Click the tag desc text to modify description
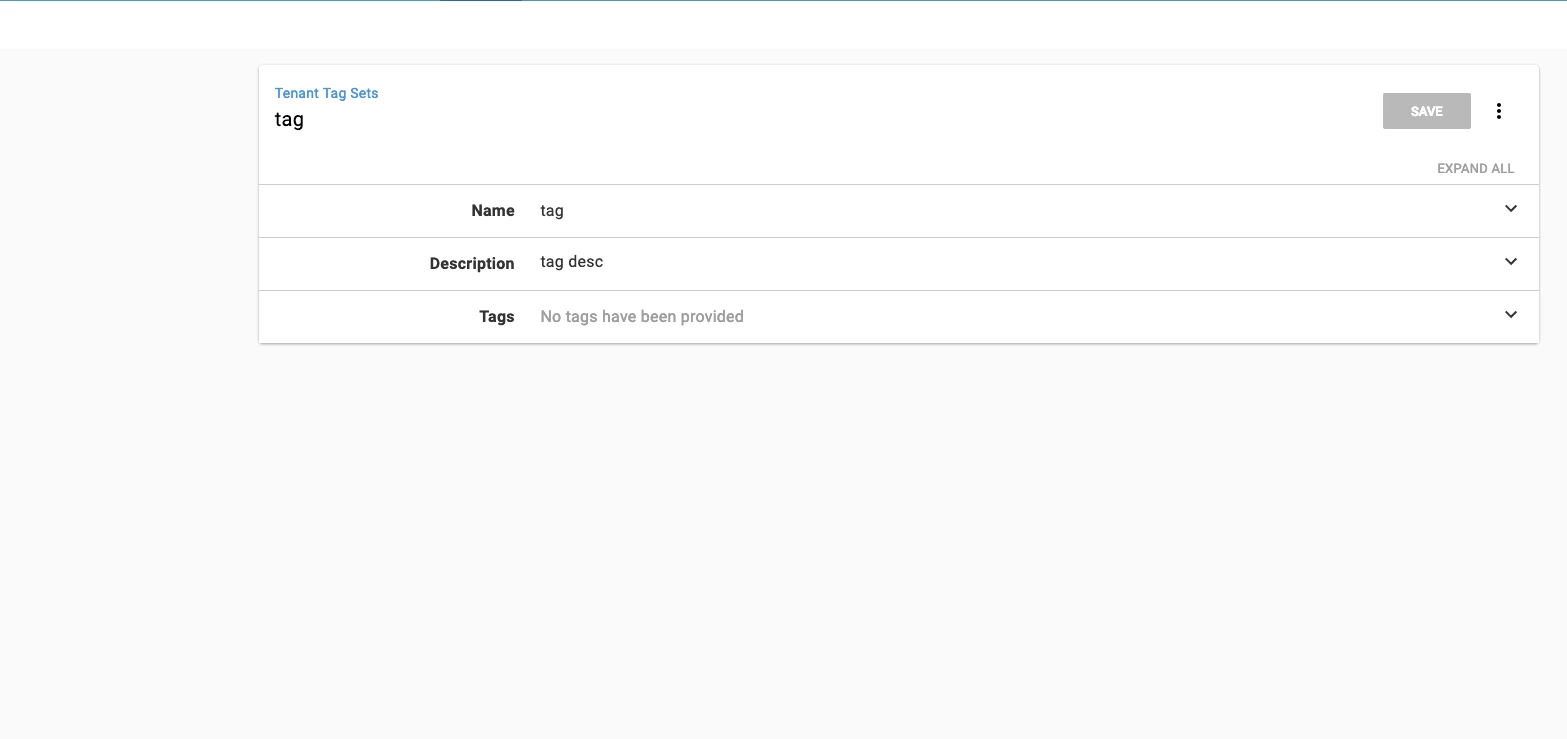Viewport: 1567px width, 739px height. pos(571,261)
